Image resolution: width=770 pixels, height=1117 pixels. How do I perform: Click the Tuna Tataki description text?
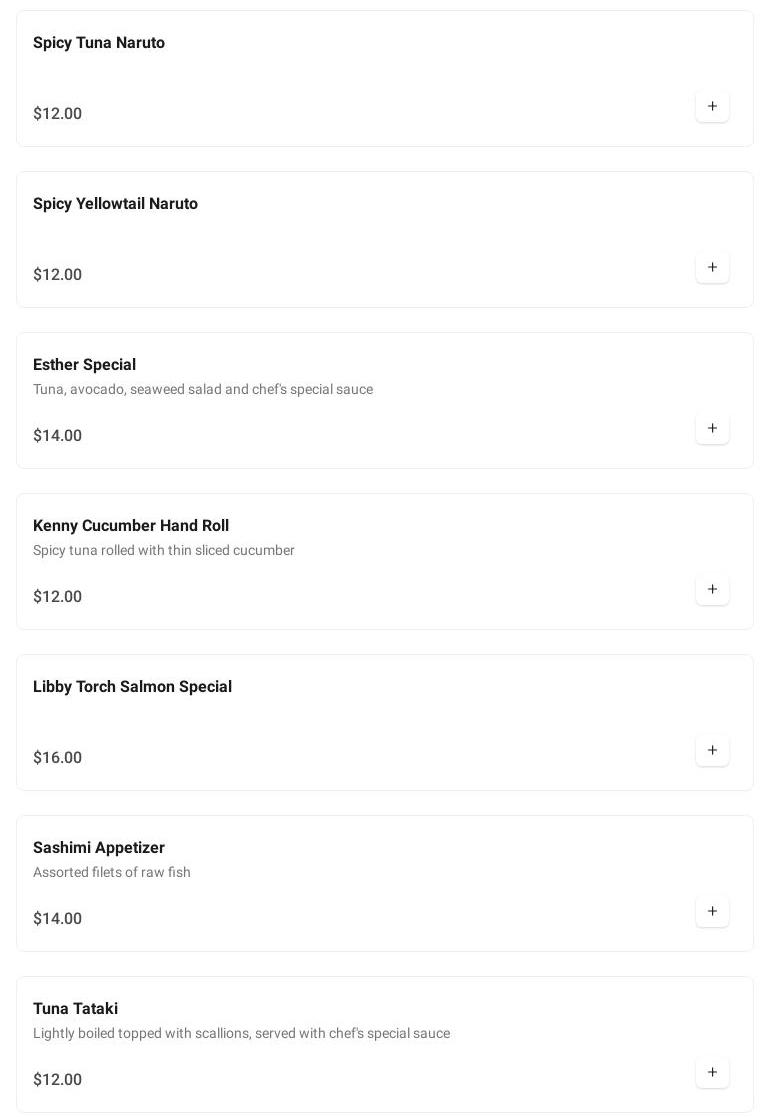(x=241, y=1034)
